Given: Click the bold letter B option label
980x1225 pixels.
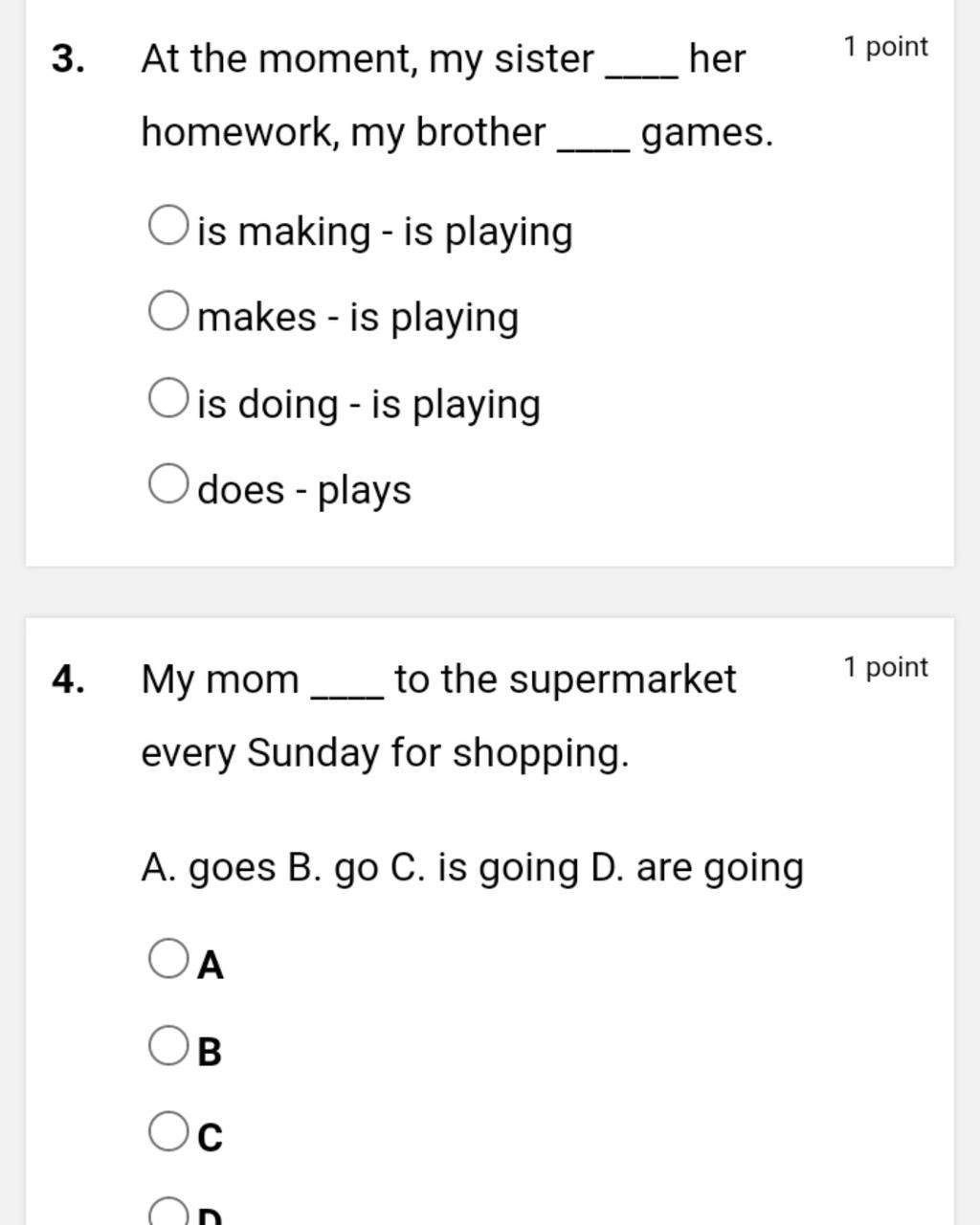Looking at the screenshot, I should [210, 1051].
